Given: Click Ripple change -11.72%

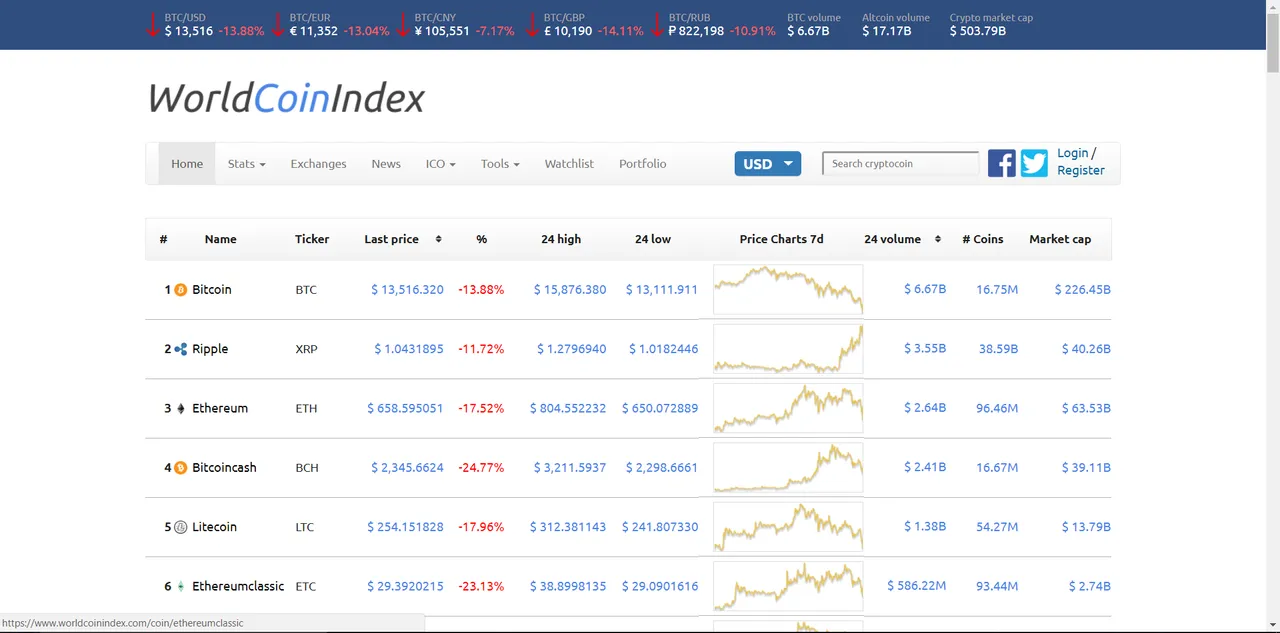Looking at the screenshot, I should click(x=481, y=349).
